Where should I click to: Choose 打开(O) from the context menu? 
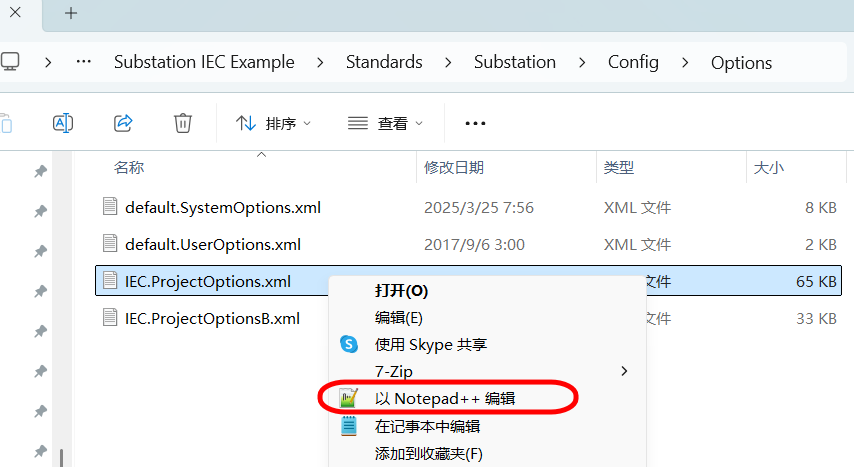click(x=401, y=291)
